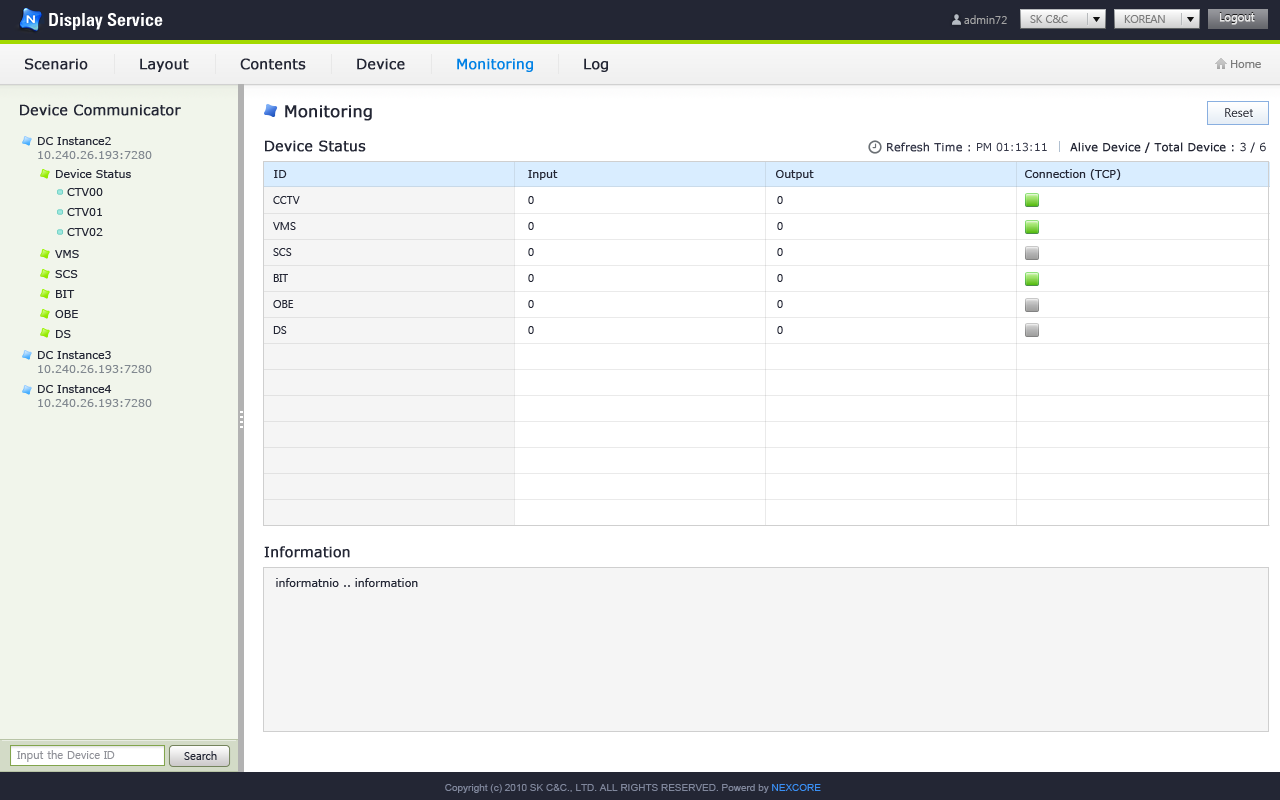Click the BIT row ID cell
Screen dimensions: 1280x800
[389, 278]
